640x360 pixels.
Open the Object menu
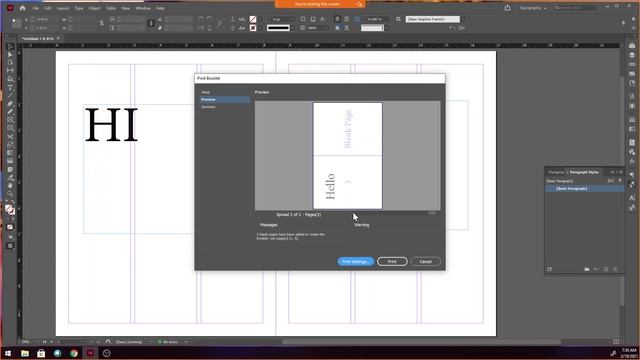(x=94, y=8)
